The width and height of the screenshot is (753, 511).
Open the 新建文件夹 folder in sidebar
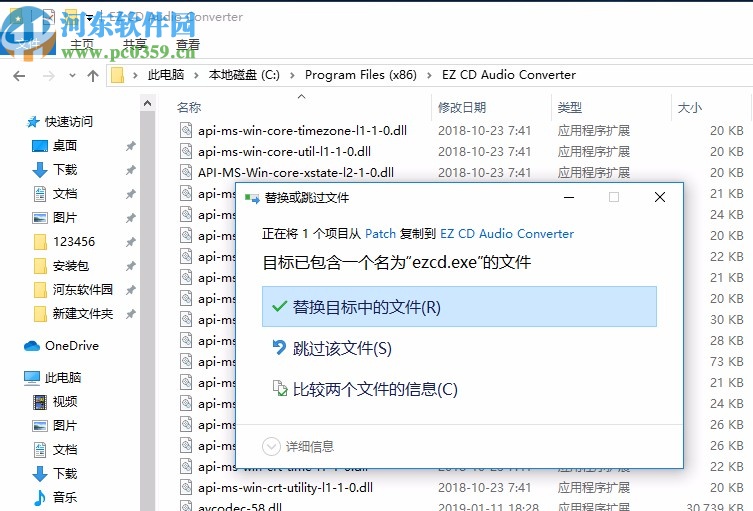click(x=83, y=314)
